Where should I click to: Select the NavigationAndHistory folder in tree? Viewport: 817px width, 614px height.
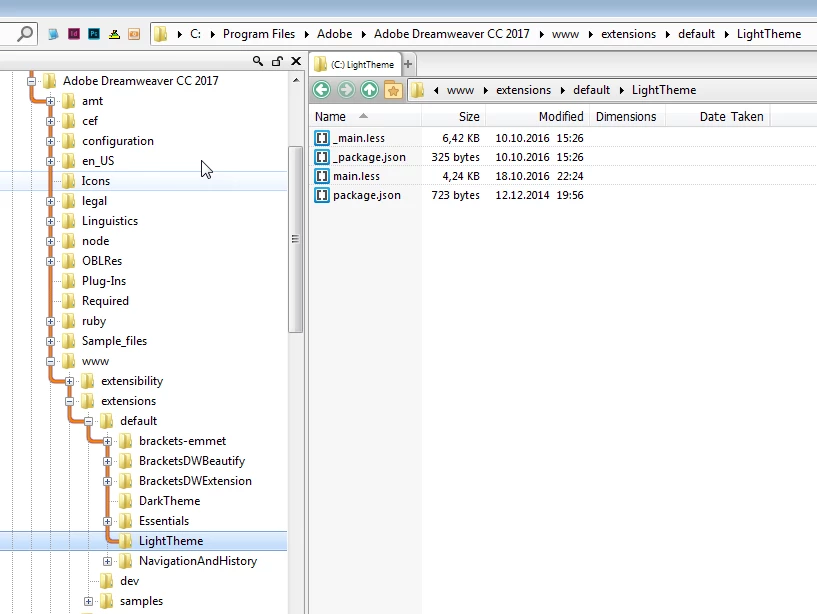pyautogui.click(x=198, y=561)
